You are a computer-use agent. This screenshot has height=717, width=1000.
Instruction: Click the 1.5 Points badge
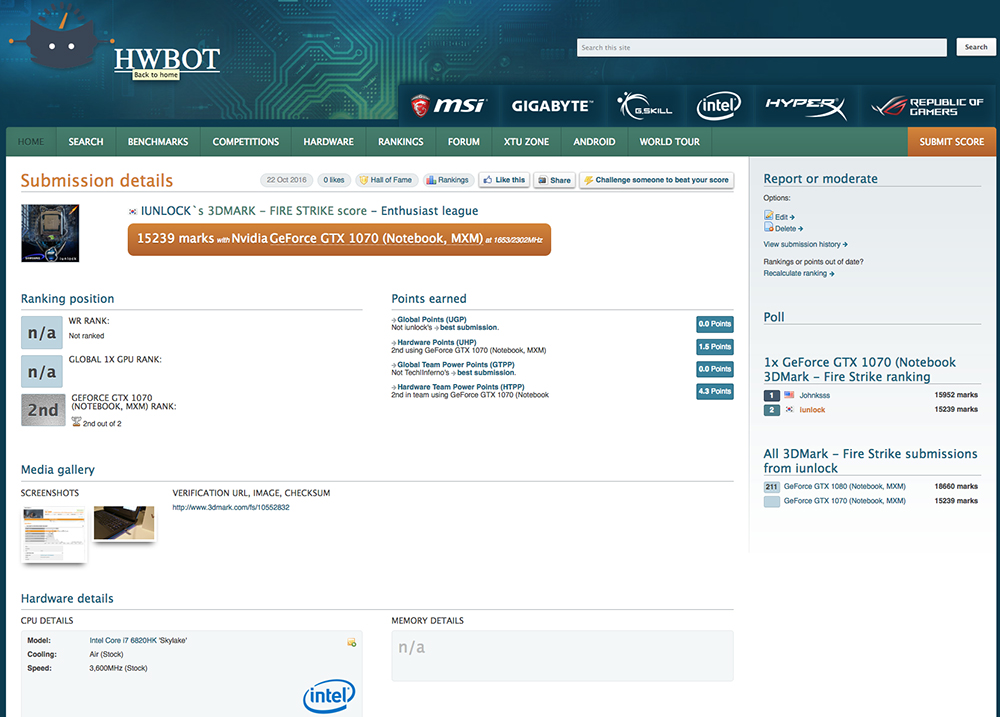coord(715,346)
